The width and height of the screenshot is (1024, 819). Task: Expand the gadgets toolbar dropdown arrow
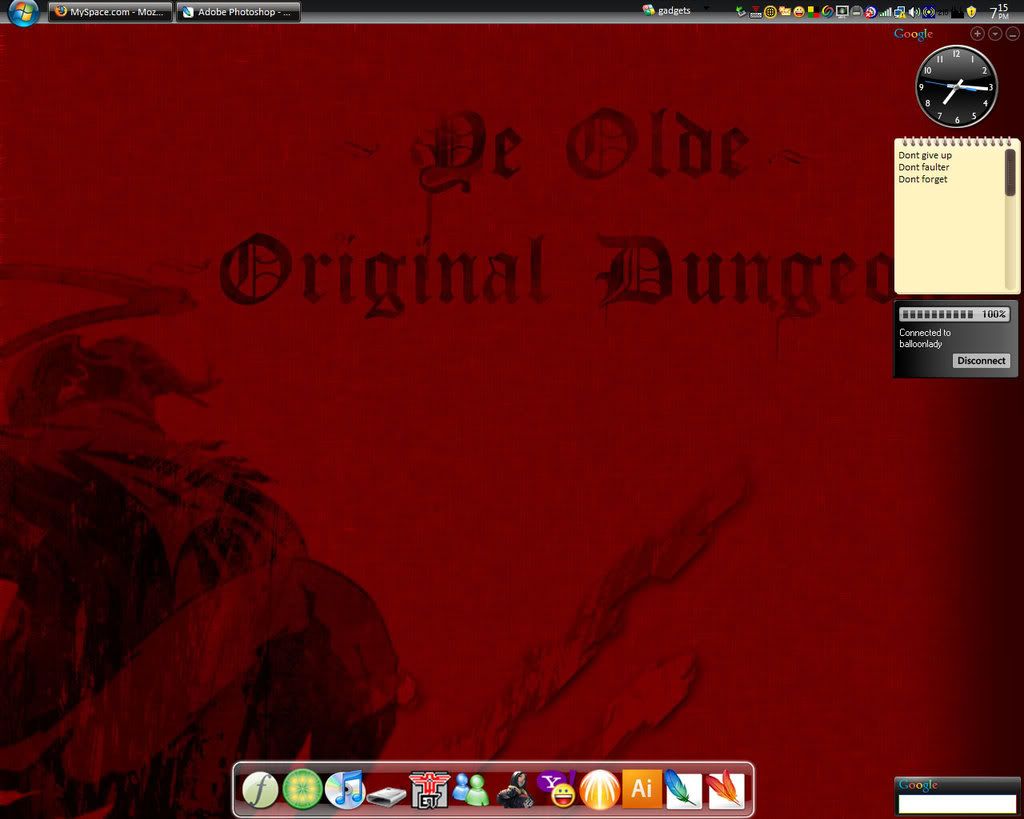click(706, 9)
